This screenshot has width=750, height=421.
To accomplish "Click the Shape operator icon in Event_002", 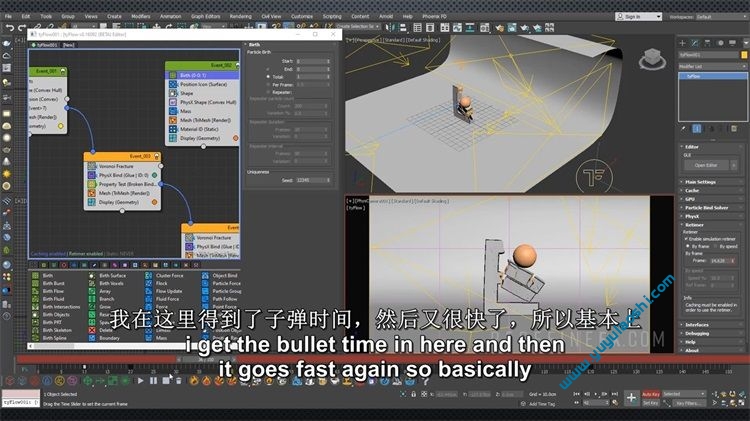I will coord(173,93).
